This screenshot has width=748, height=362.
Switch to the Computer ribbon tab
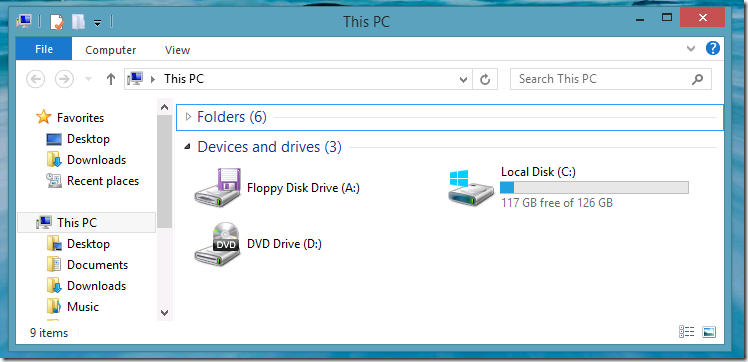click(x=111, y=50)
